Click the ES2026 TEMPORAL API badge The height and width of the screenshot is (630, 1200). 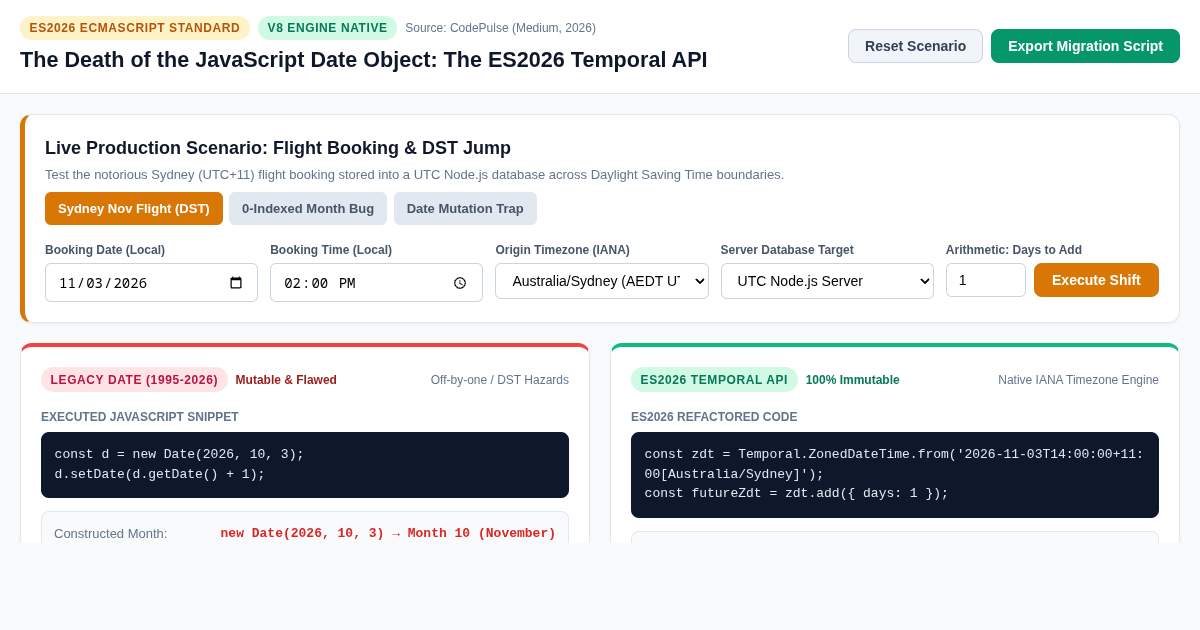pyautogui.click(x=714, y=380)
